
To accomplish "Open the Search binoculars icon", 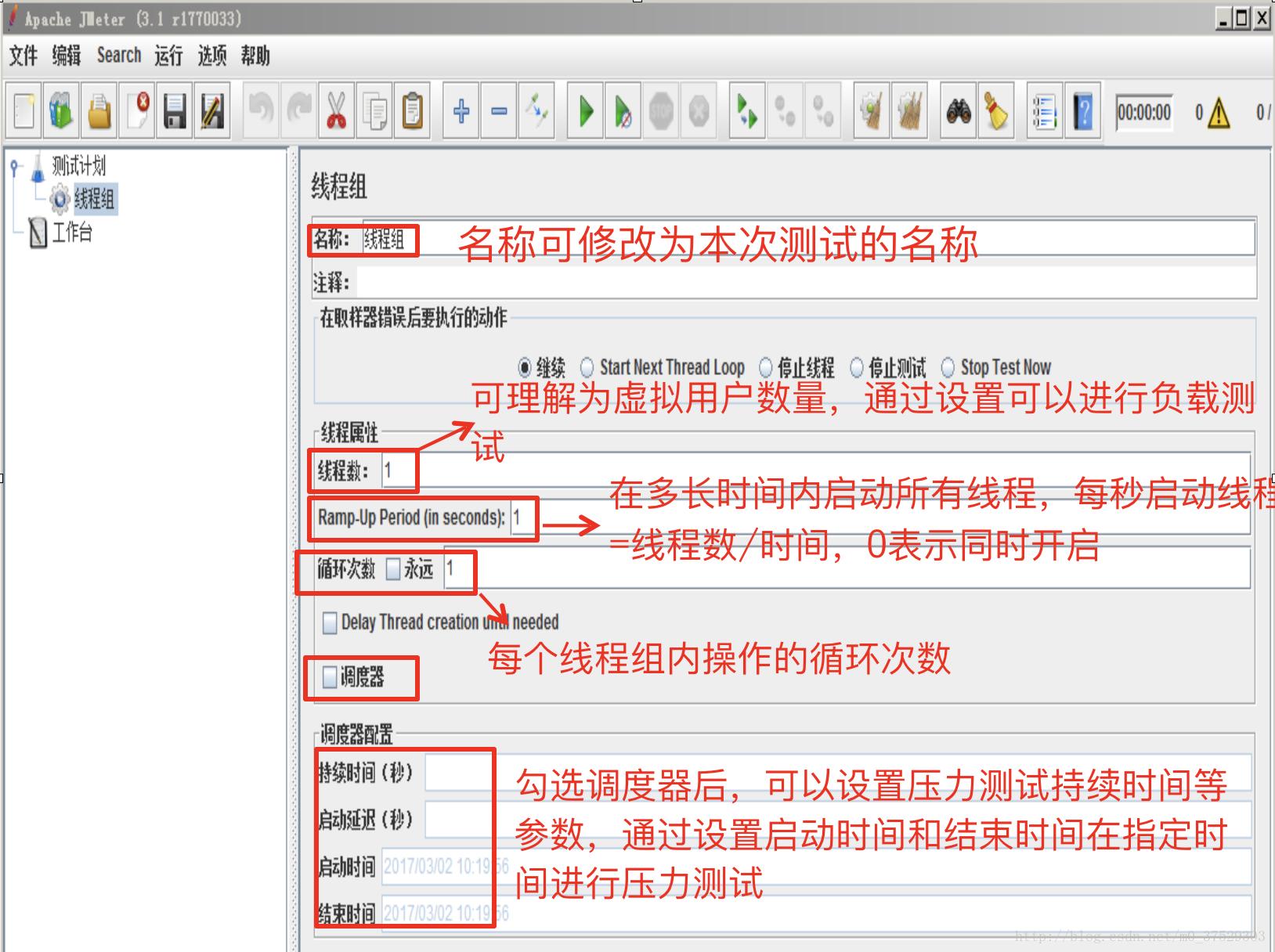I will [x=959, y=111].
